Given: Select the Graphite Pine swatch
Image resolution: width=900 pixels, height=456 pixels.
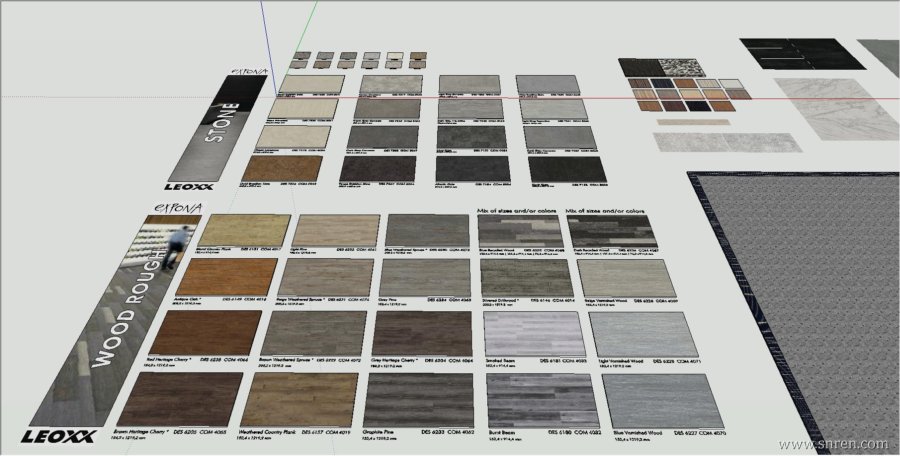Looking at the screenshot, I should (x=419, y=400).
